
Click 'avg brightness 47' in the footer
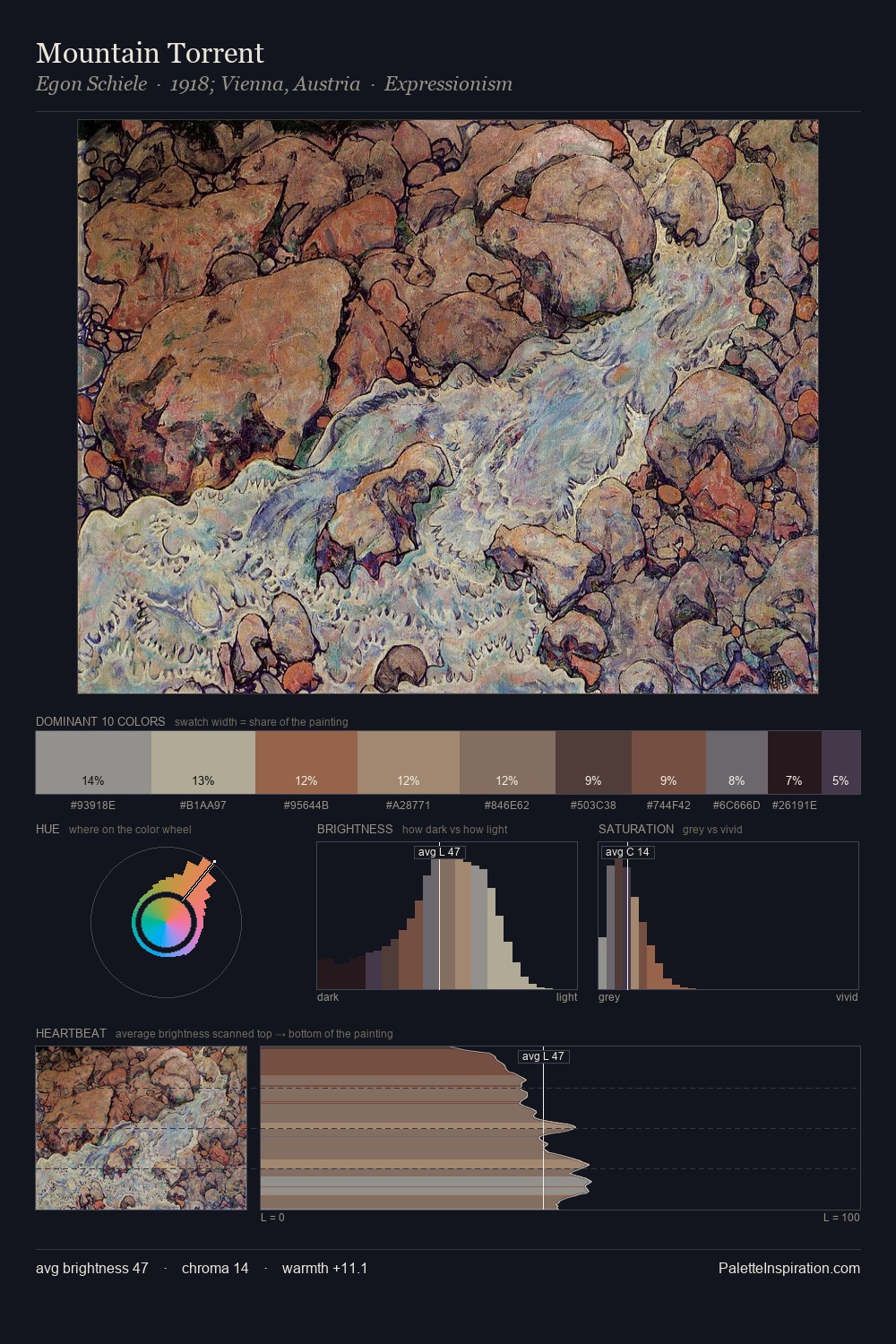(x=92, y=1268)
